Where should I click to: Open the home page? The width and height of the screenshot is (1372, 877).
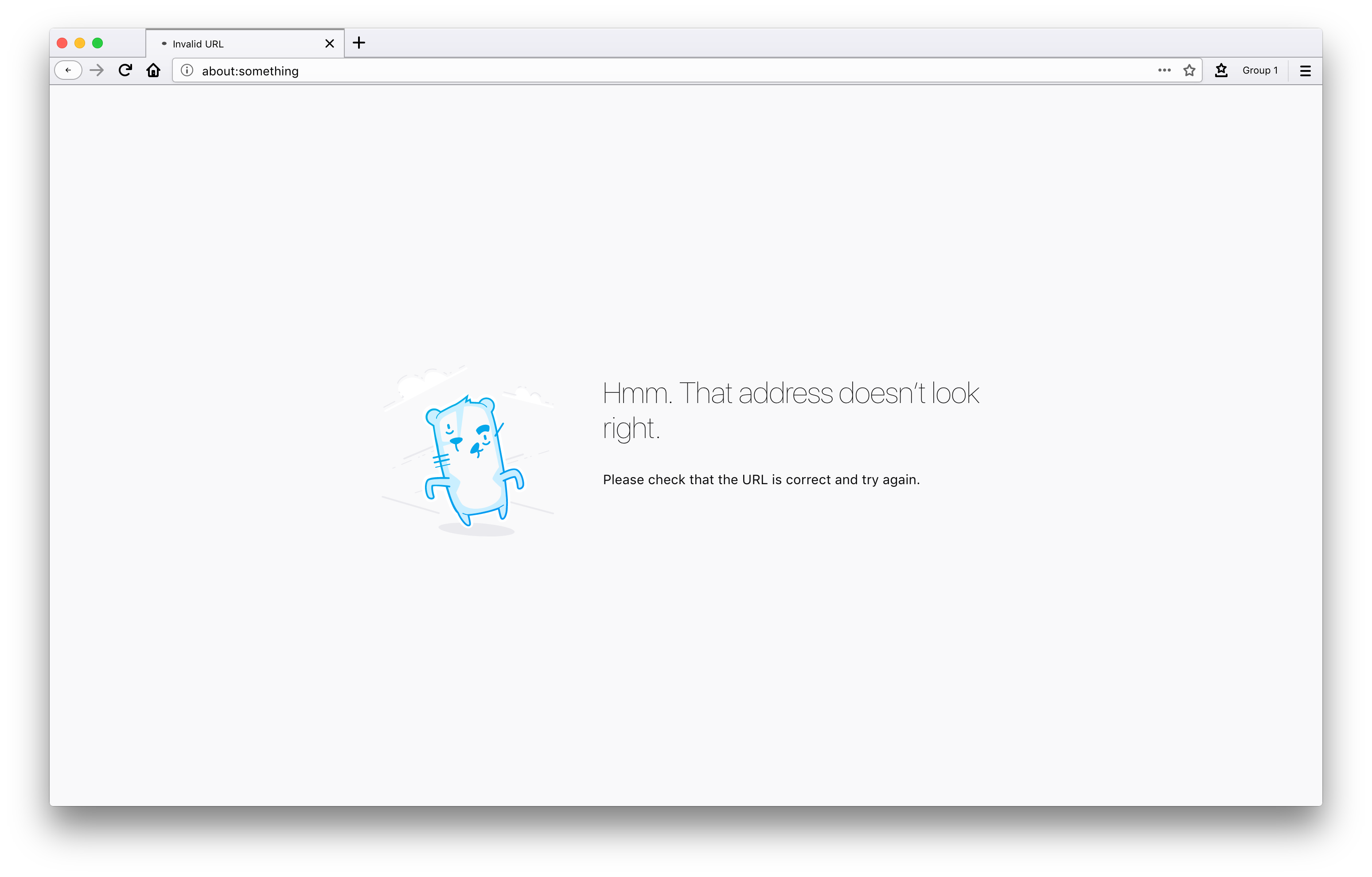click(x=153, y=70)
